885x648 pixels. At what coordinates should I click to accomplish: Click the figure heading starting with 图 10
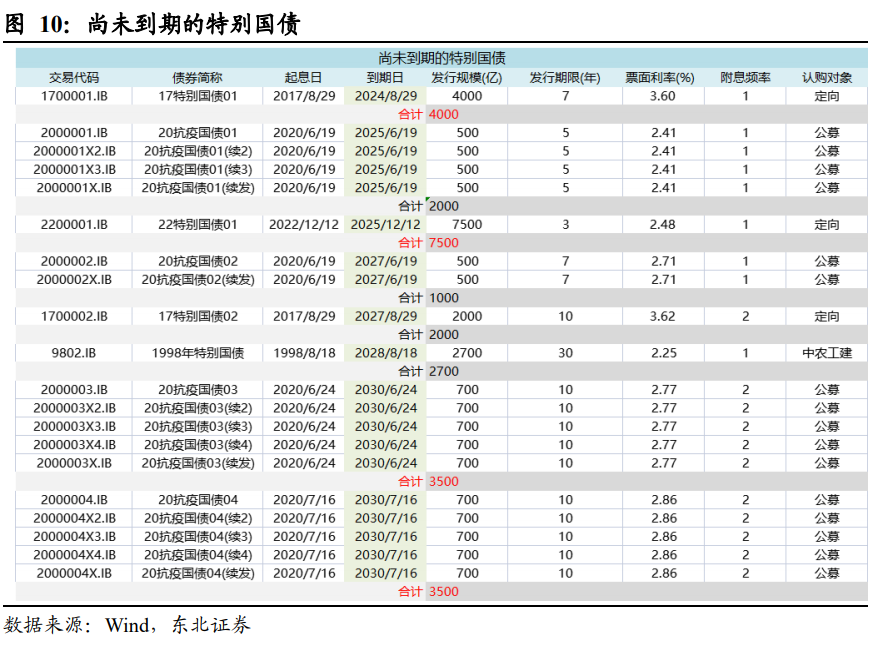click(152, 24)
